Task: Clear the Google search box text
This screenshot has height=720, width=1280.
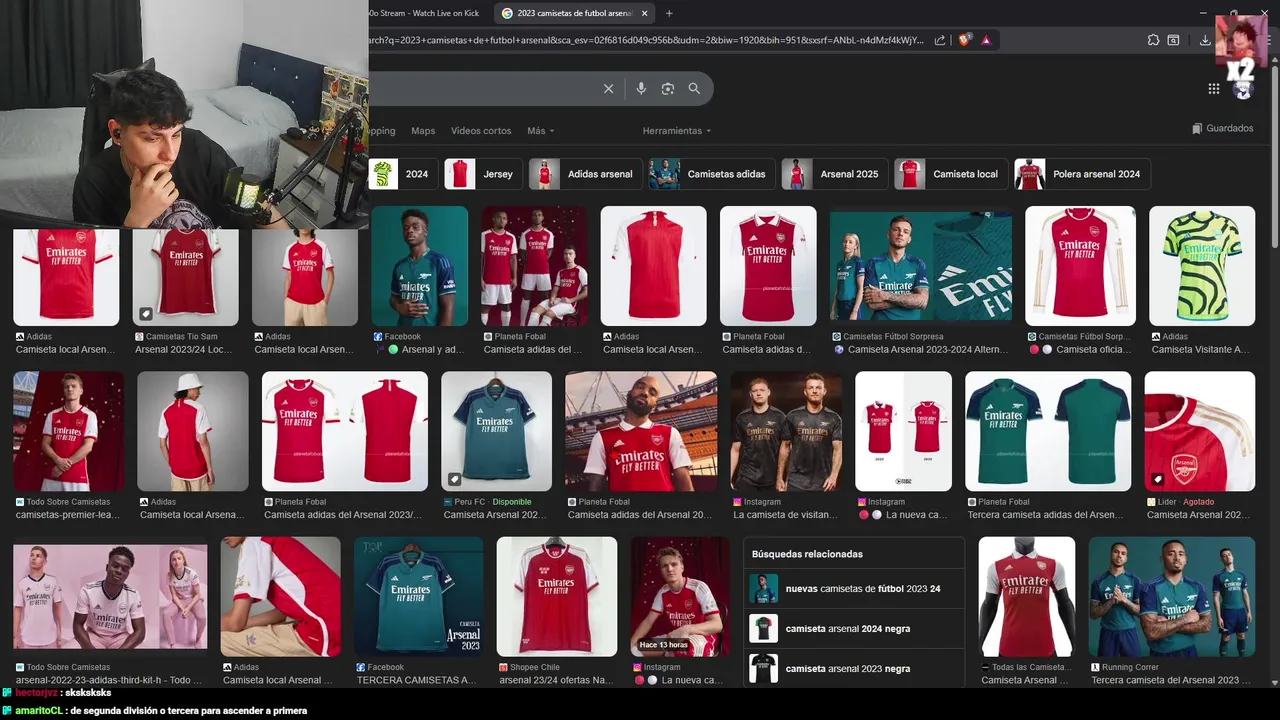Action: point(608,89)
